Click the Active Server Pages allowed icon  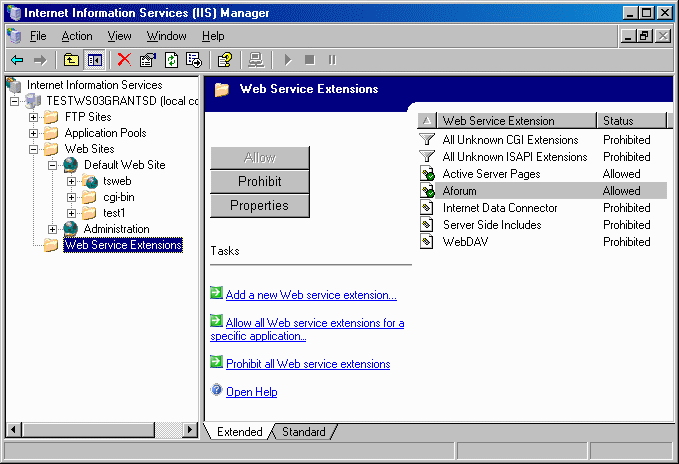427,174
